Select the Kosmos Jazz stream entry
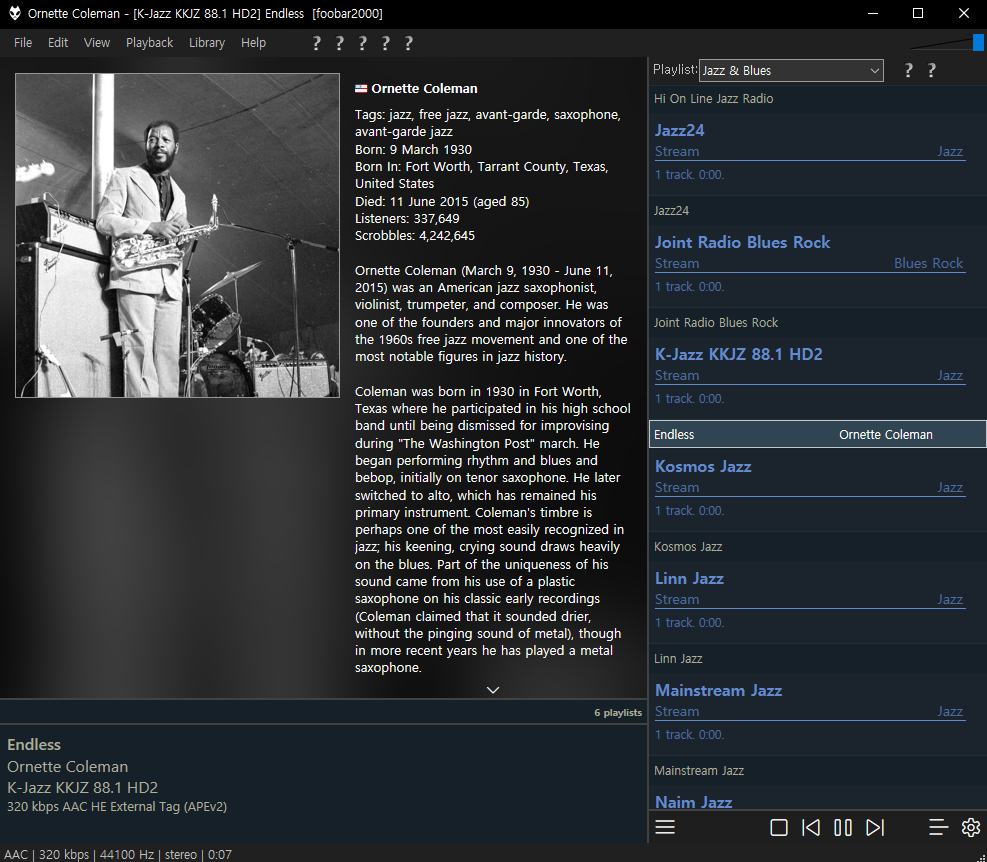 (x=703, y=466)
